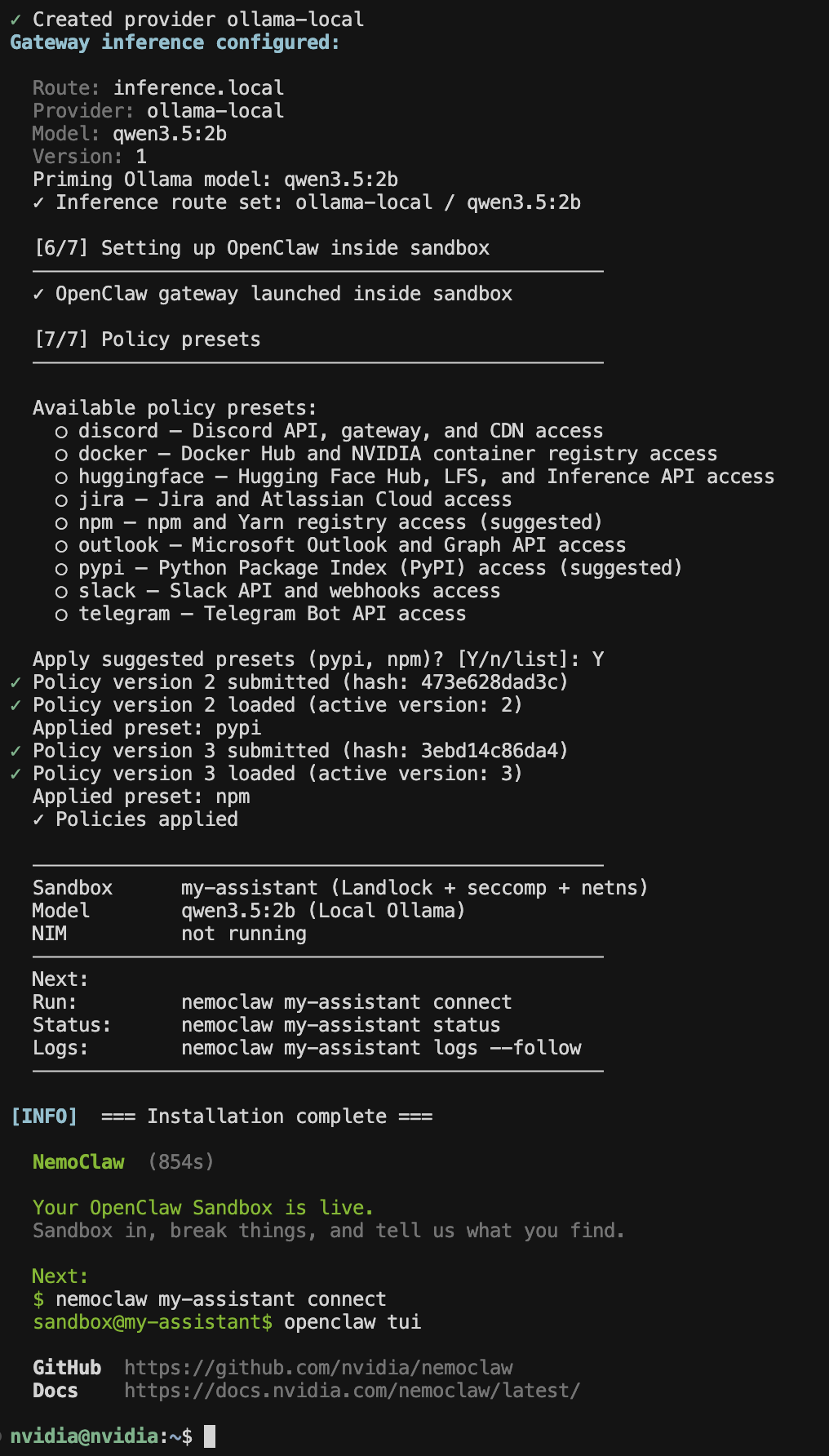Click the dollar prompt before nemoclaw my-assistant connect

38,1299
